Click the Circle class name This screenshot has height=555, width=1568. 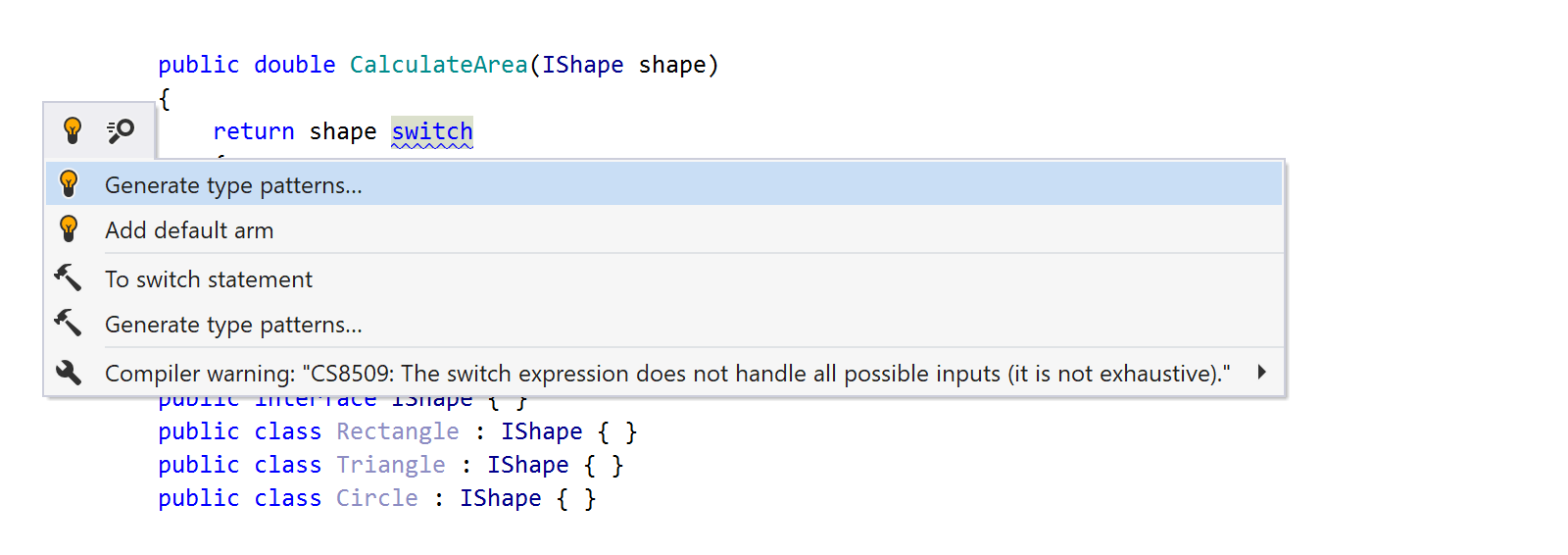pos(377,498)
